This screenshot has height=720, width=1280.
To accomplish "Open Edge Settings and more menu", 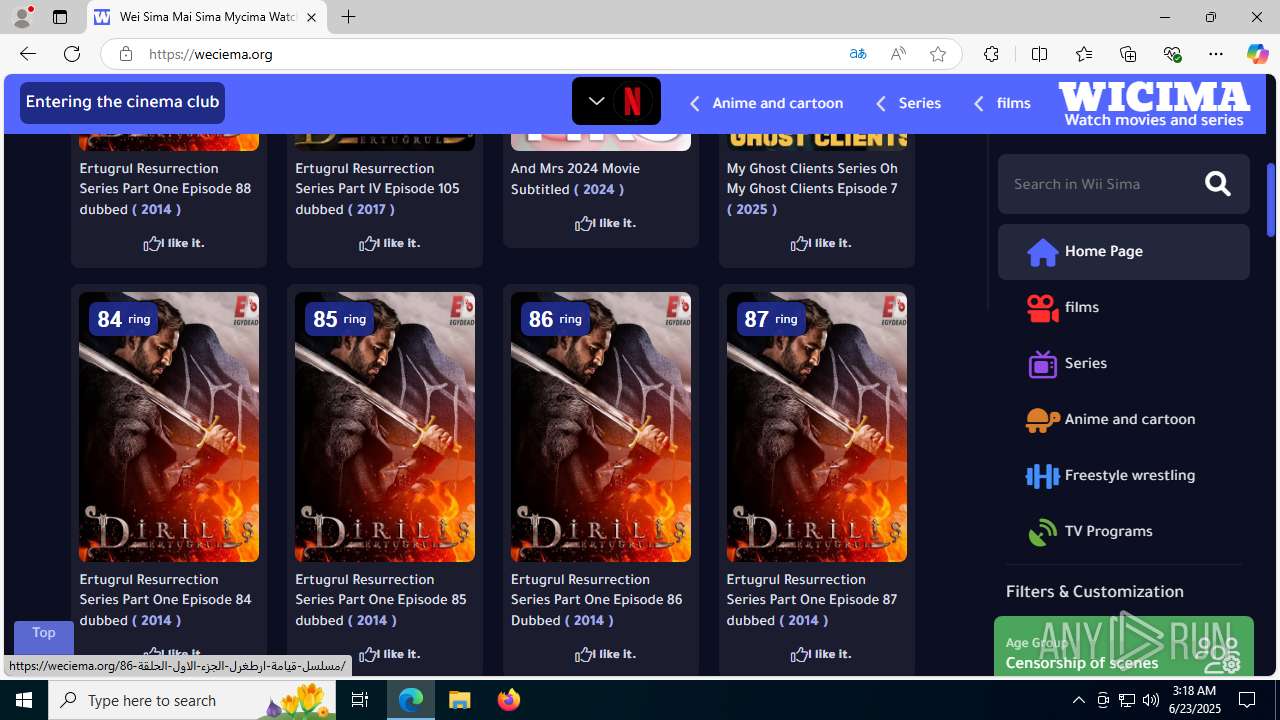I will click(x=1215, y=54).
